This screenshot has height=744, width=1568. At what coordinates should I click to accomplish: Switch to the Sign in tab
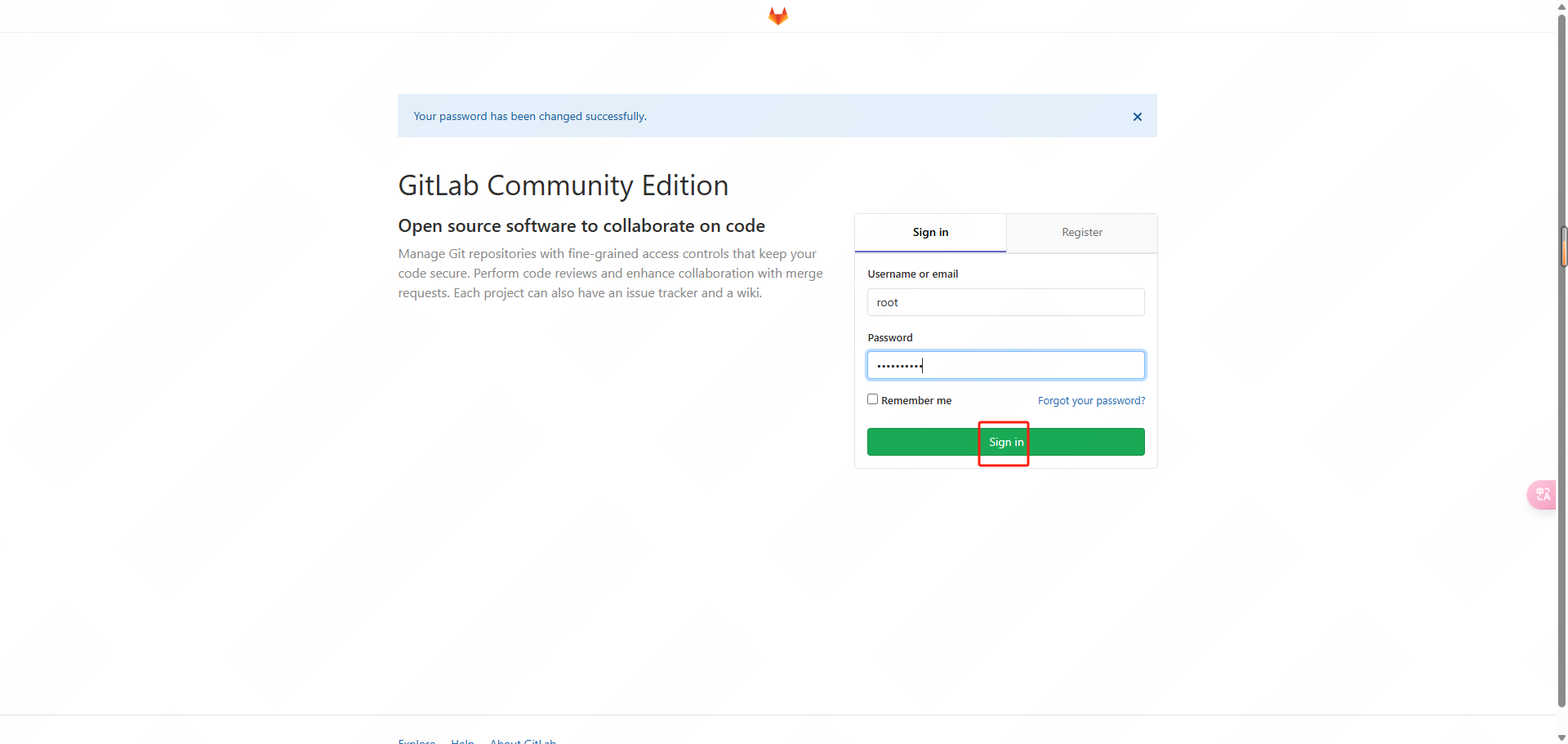(930, 233)
